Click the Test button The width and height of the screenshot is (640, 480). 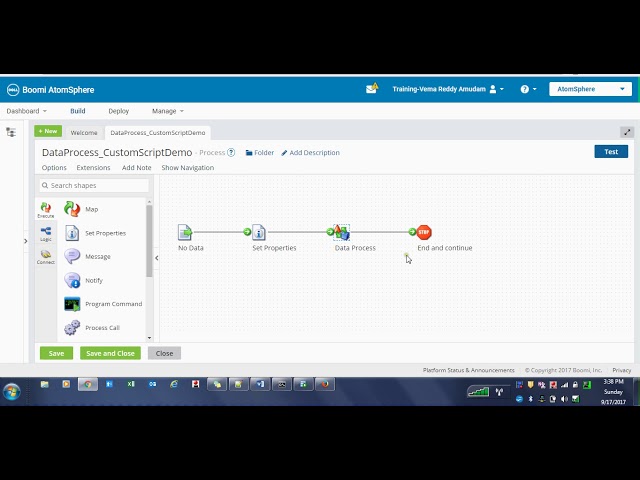click(x=611, y=151)
